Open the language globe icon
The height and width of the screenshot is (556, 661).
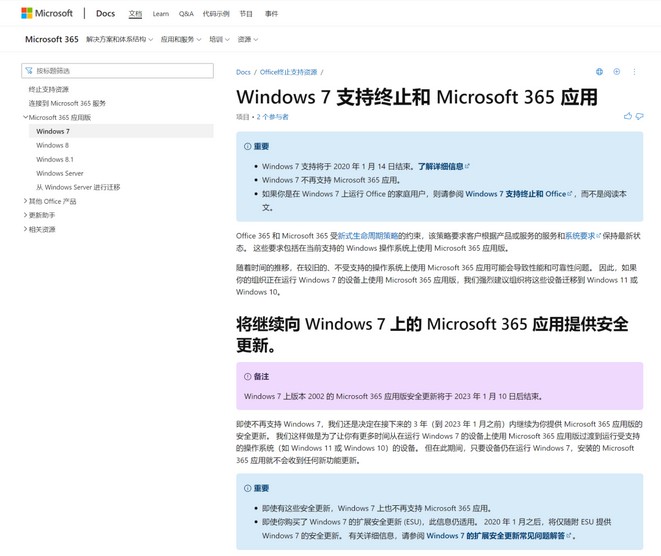599,72
